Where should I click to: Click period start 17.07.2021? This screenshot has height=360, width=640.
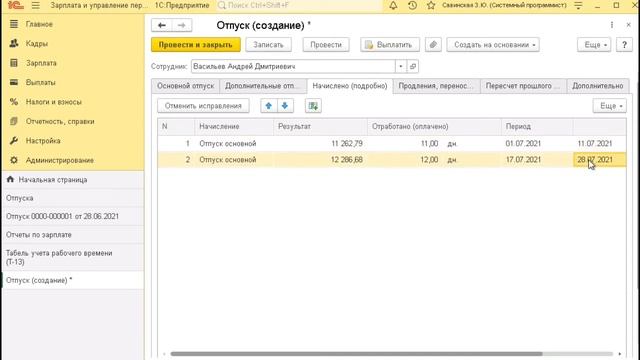(x=537, y=160)
